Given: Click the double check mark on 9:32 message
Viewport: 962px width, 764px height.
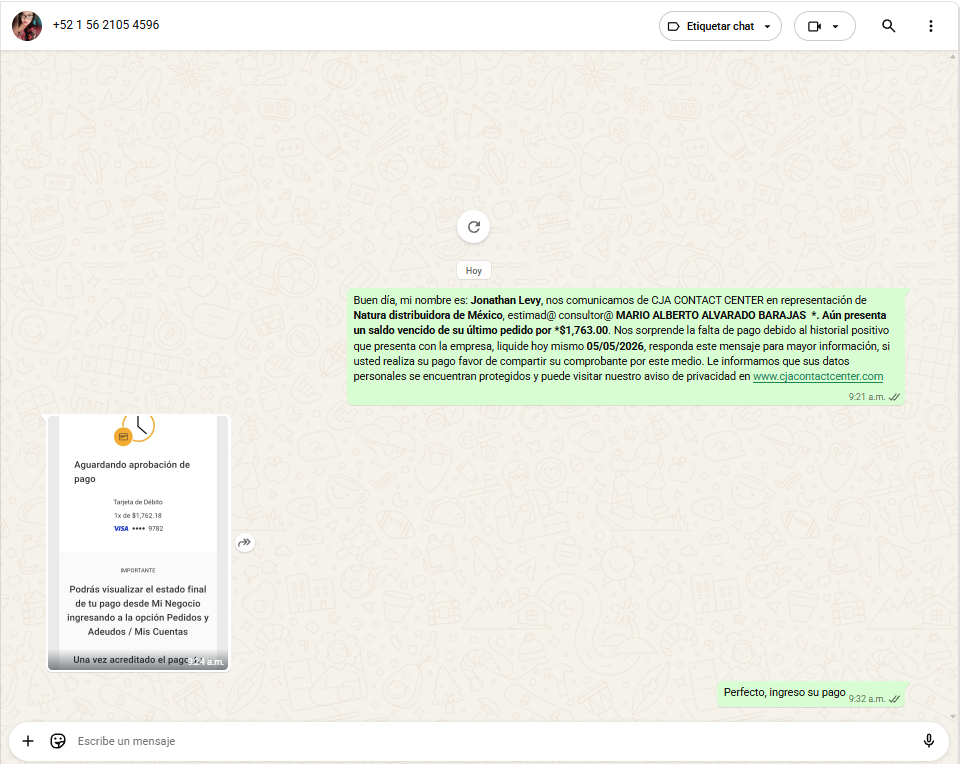Looking at the screenshot, I should click(895, 699).
